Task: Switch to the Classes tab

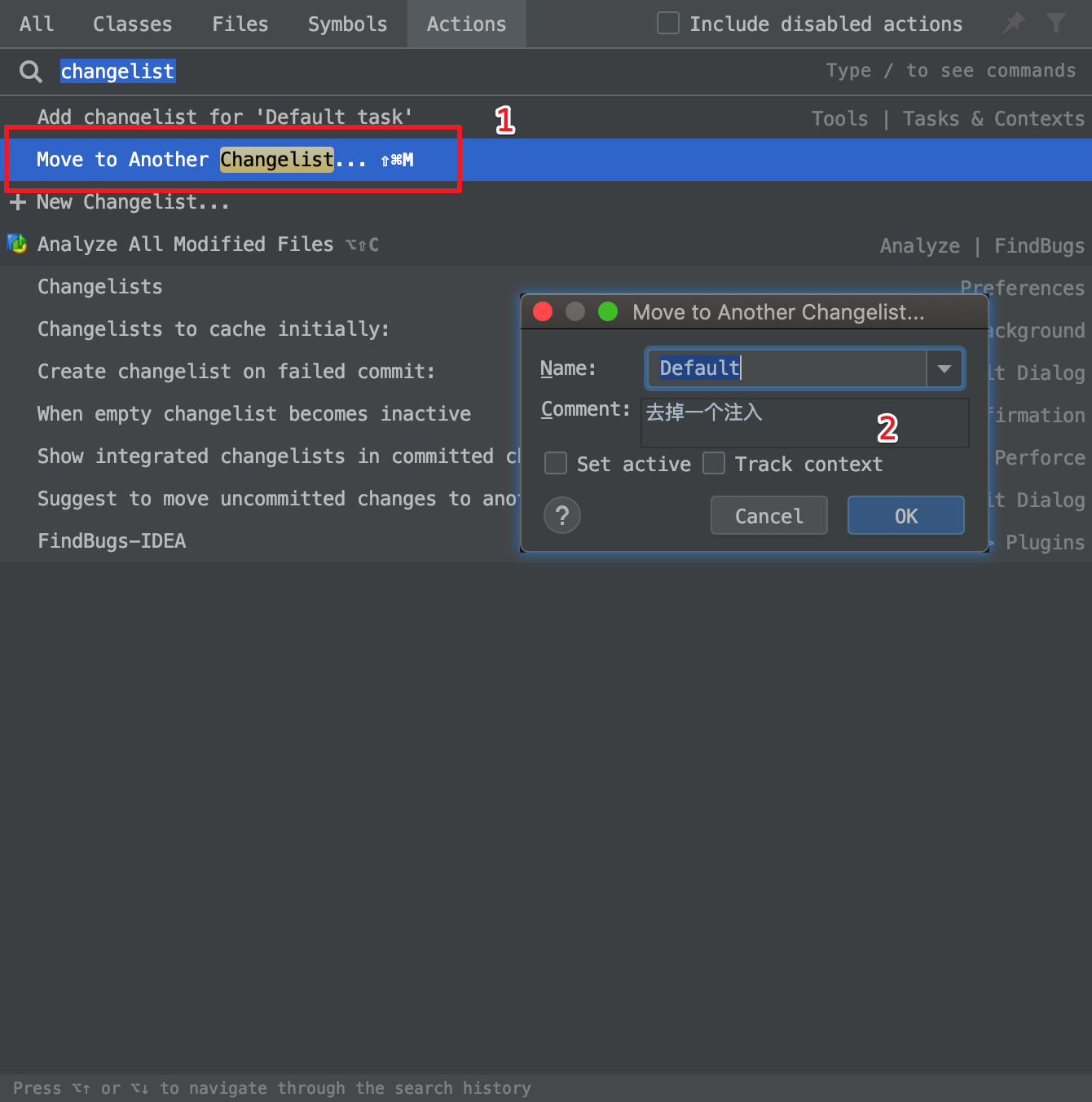Action: pyautogui.click(x=132, y=24)
